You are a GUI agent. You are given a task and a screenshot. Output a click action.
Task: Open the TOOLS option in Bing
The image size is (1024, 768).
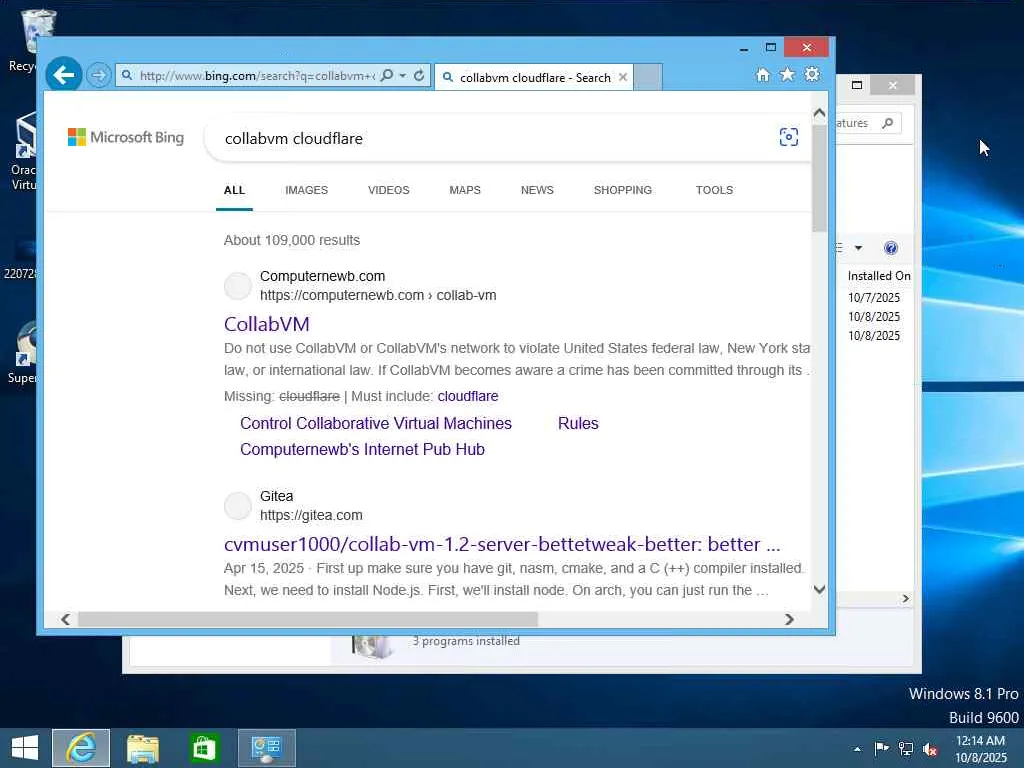[714, 190]
